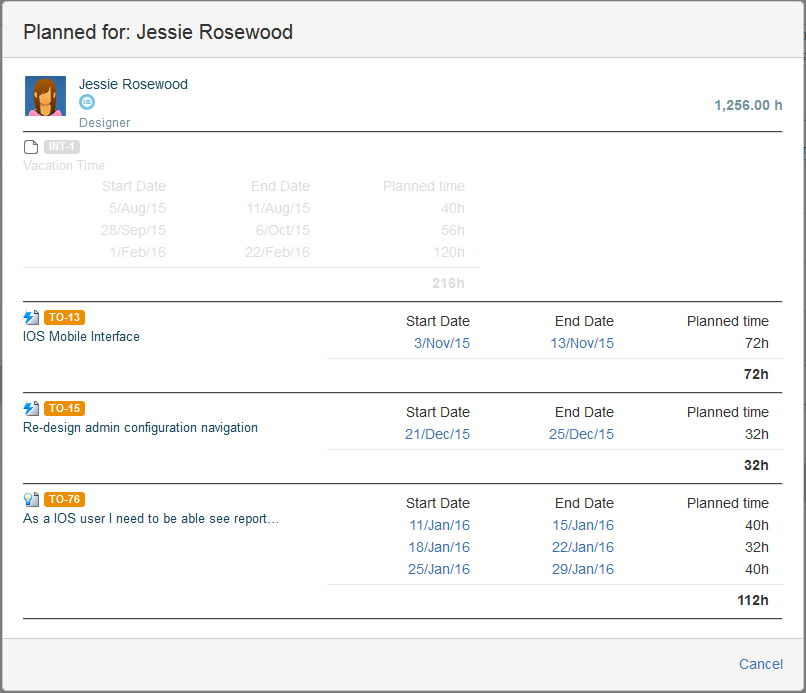806x693 pixels.
Task: Open the TO-76 issue key badge
Action: click(65, 500)
